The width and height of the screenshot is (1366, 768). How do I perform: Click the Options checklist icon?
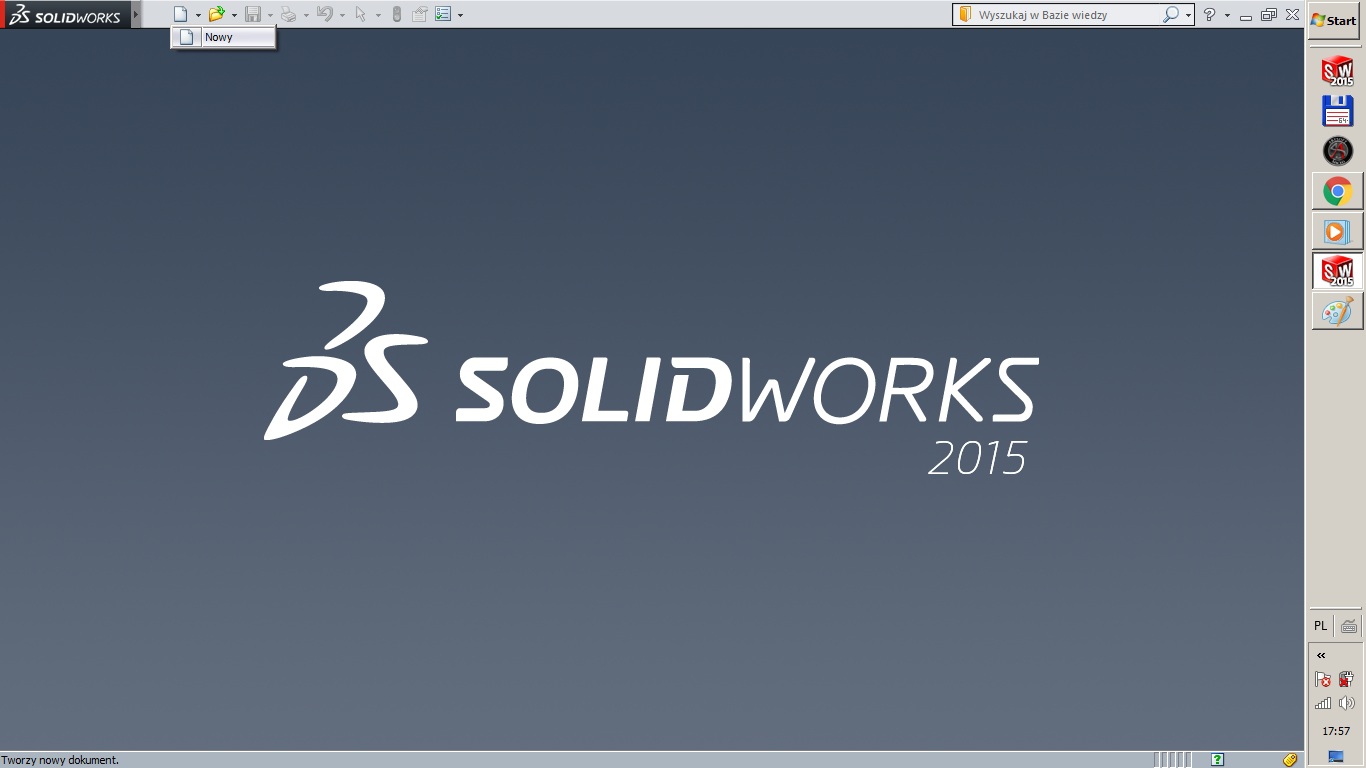pos(443,14)
